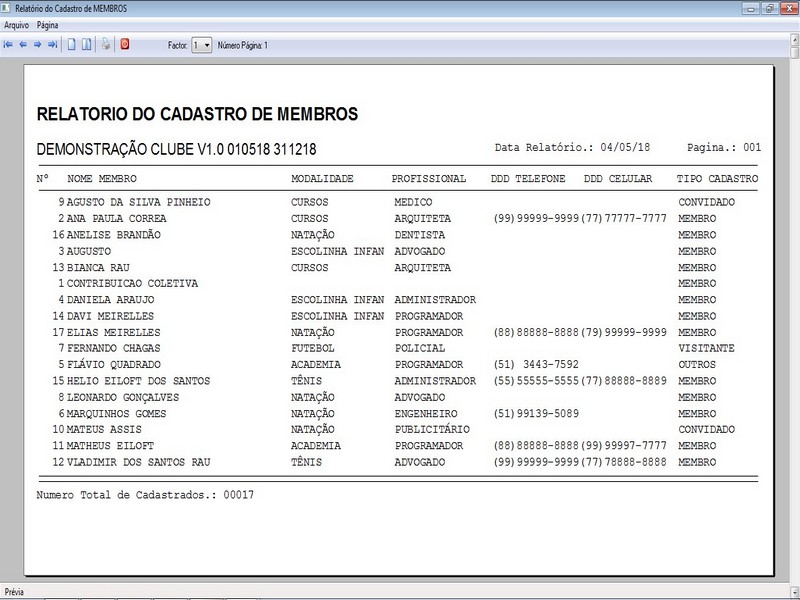Click the vertical scrollbar thumb
Viewport: 800px width, 600px height.
click(x=795, y=53)
